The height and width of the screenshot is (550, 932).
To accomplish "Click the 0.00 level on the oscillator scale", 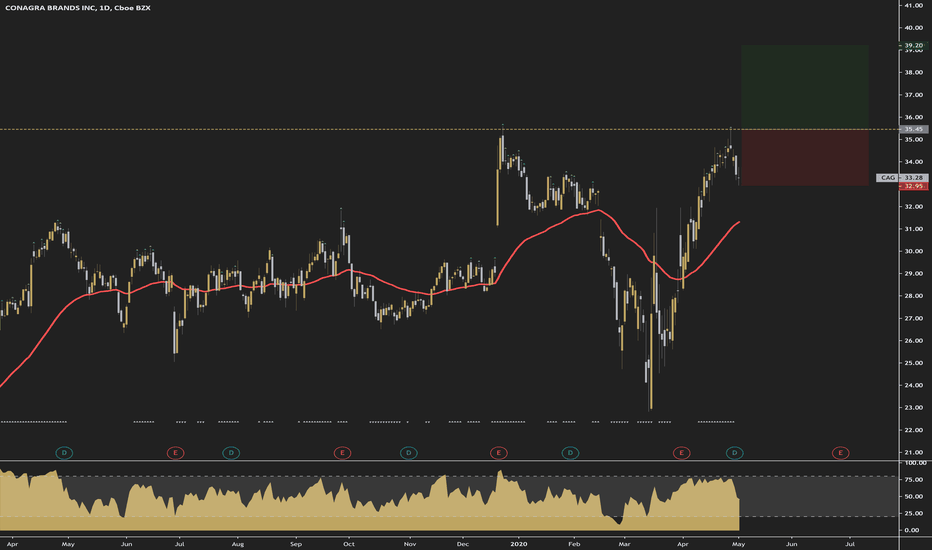I will tap(912, 530).
